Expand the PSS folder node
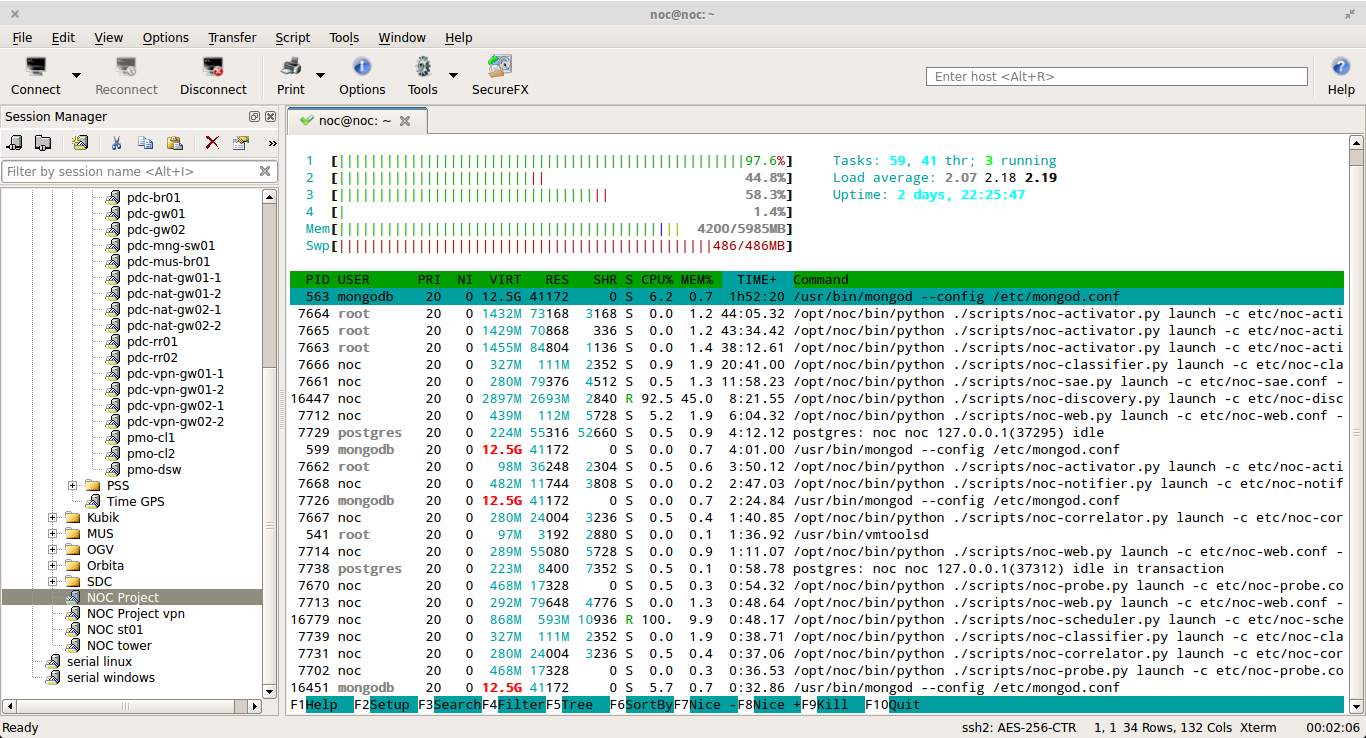1366x738 pixels. [x=73, y=486]
